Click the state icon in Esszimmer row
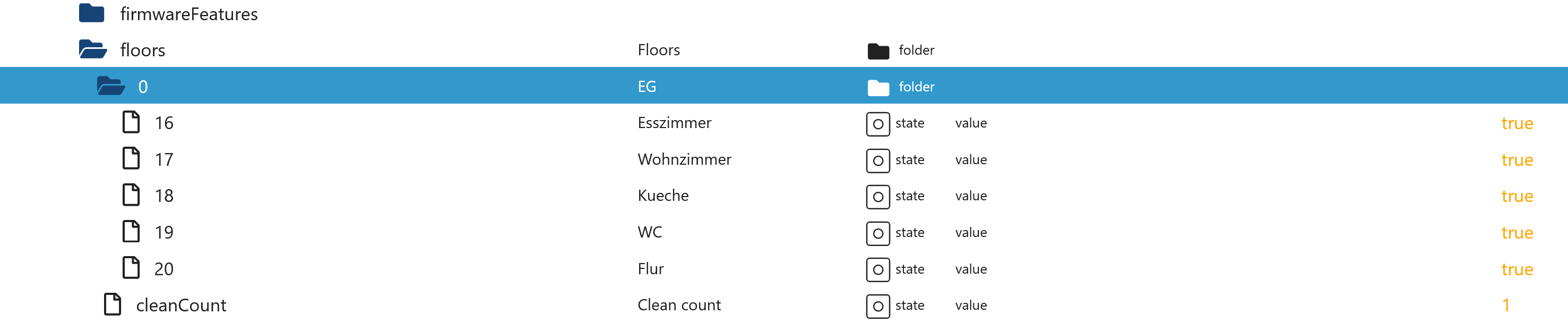The width and height of the screenshot is (1568, 322). 878,124
